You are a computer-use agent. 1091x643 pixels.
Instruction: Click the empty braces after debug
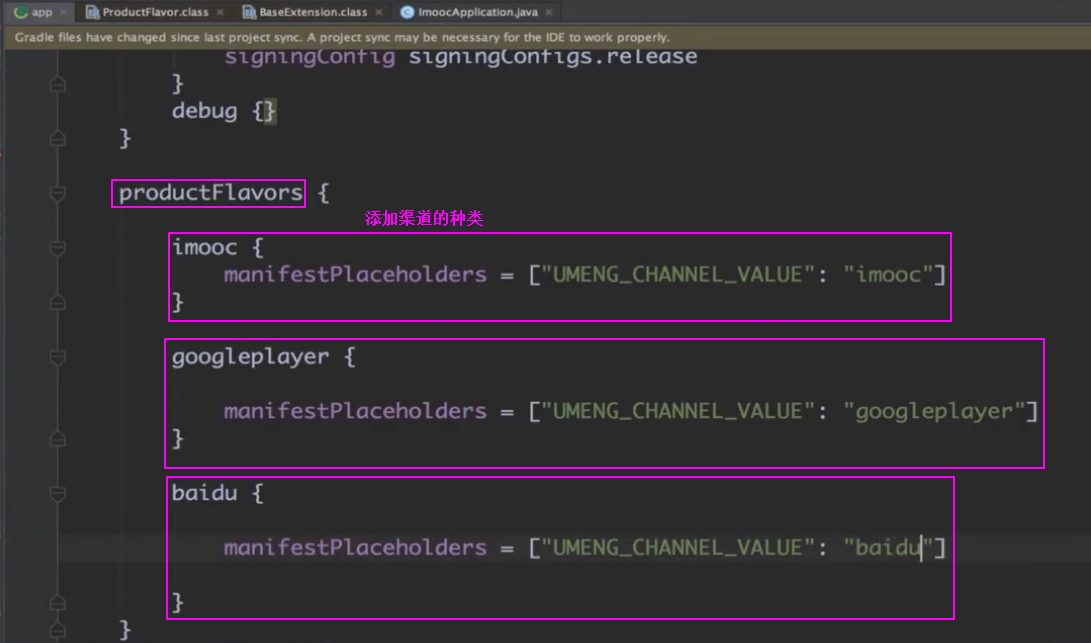264,111
